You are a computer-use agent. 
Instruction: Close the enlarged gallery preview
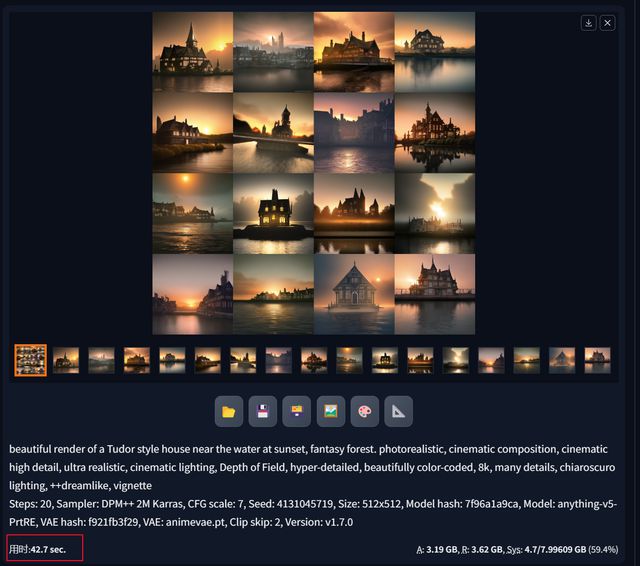[x=607, y=23]
